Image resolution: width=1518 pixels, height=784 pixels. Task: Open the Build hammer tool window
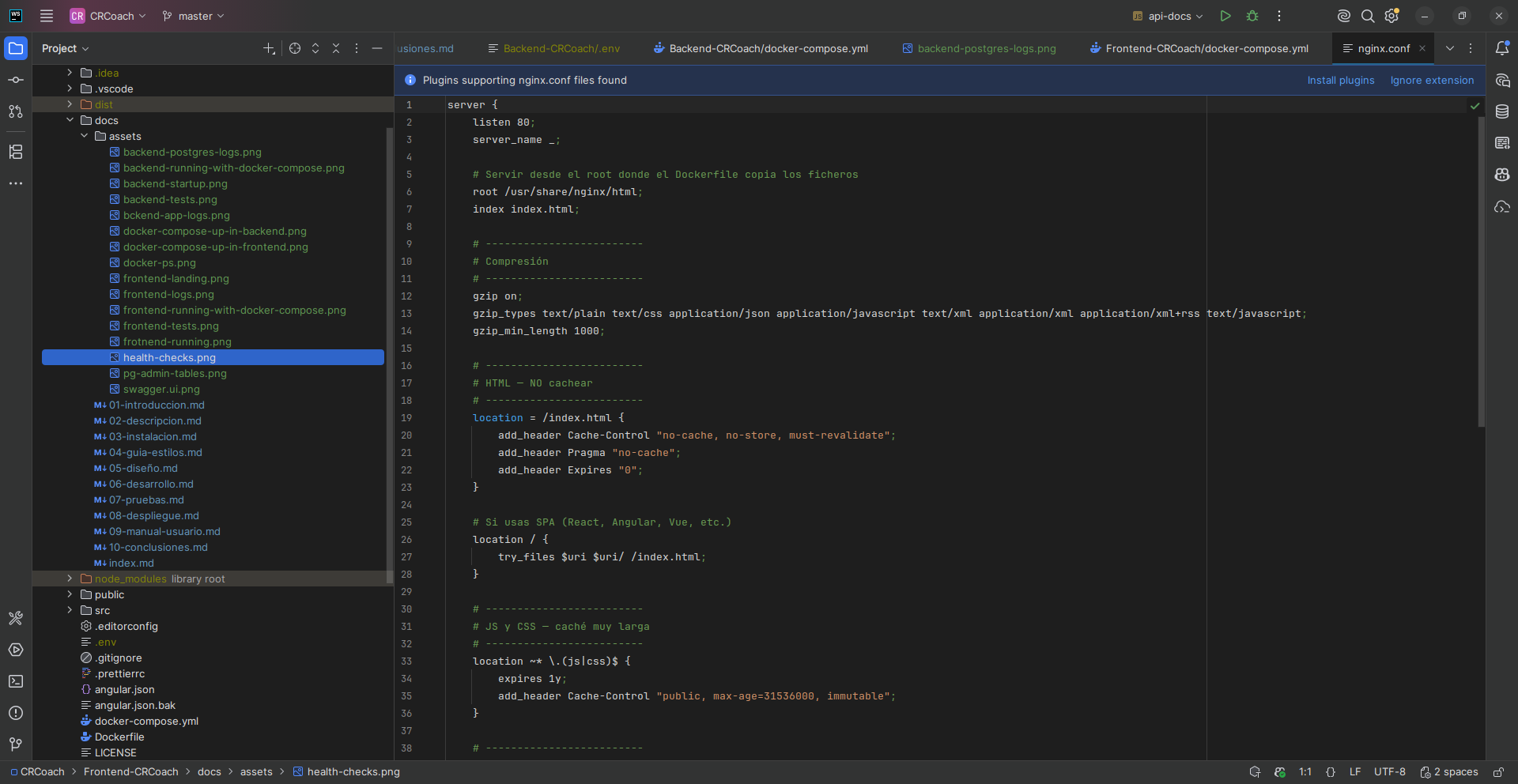point(16,618)
